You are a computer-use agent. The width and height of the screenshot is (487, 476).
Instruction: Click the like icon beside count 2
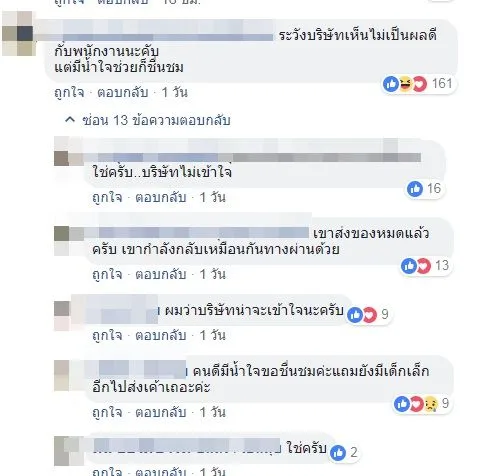coord(338,453)
